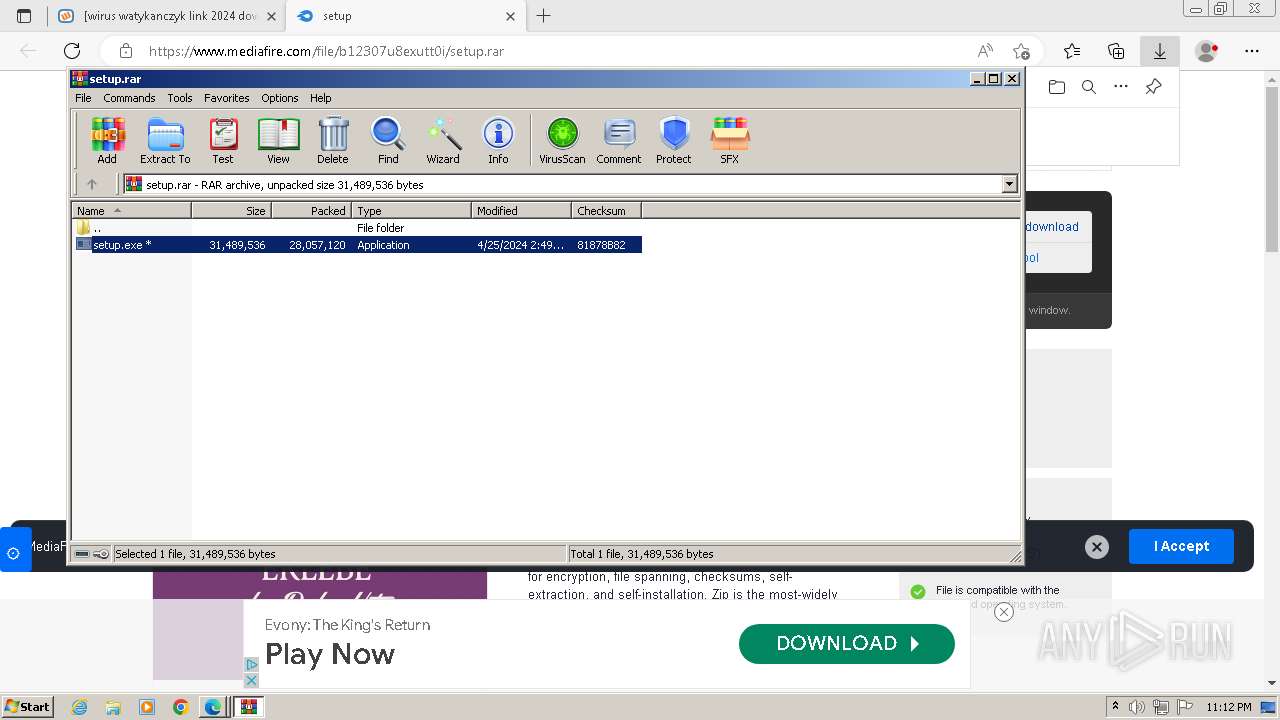Image resolution: width=1280 pixels, height=720 pixels.
Task: Open the Commands menu
Action: coord(129,98)
